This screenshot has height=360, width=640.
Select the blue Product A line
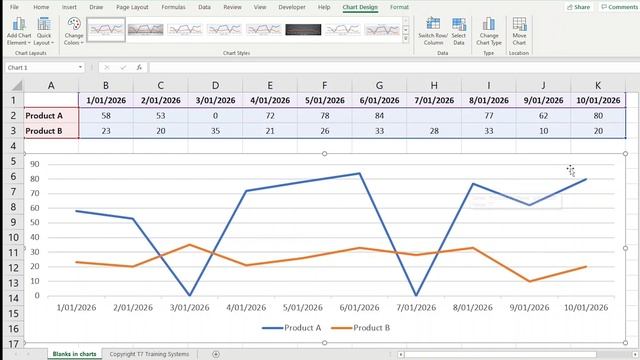click(x=303, y=182)
